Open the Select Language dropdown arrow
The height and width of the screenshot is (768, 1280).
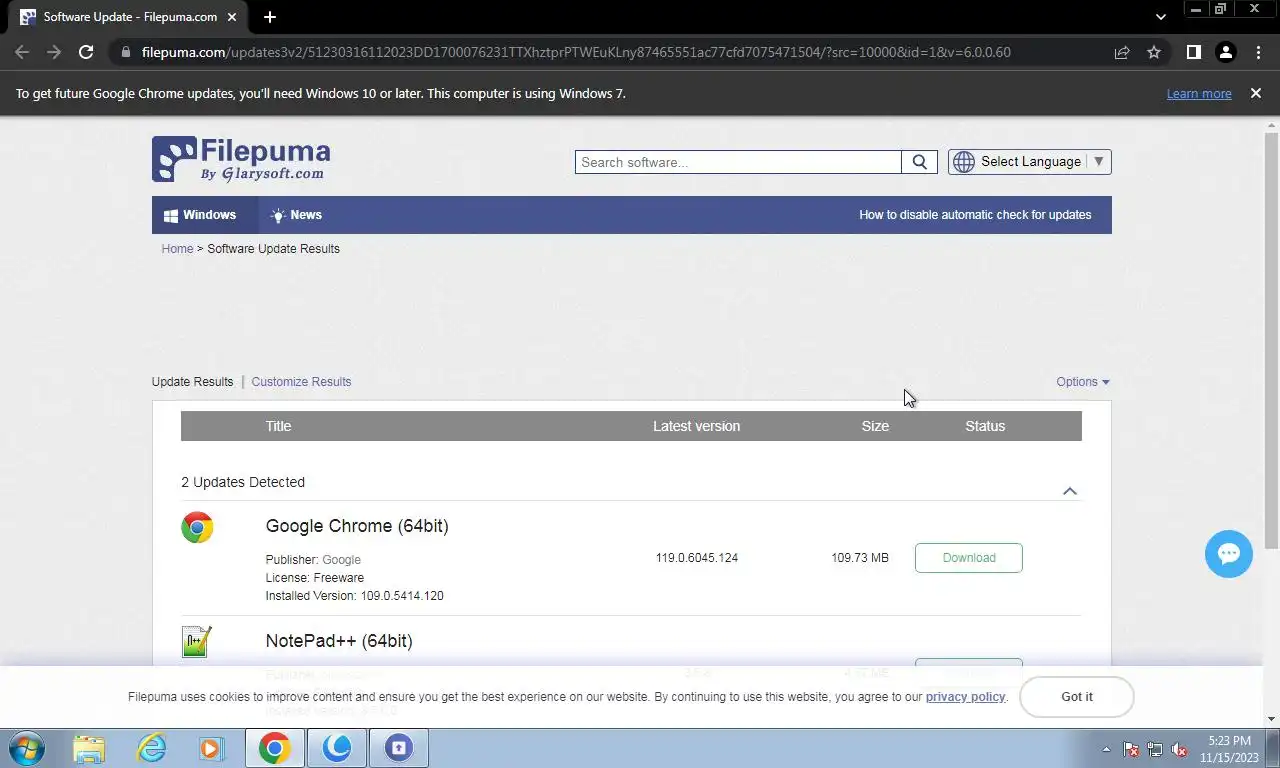[x=1099, y=162]
